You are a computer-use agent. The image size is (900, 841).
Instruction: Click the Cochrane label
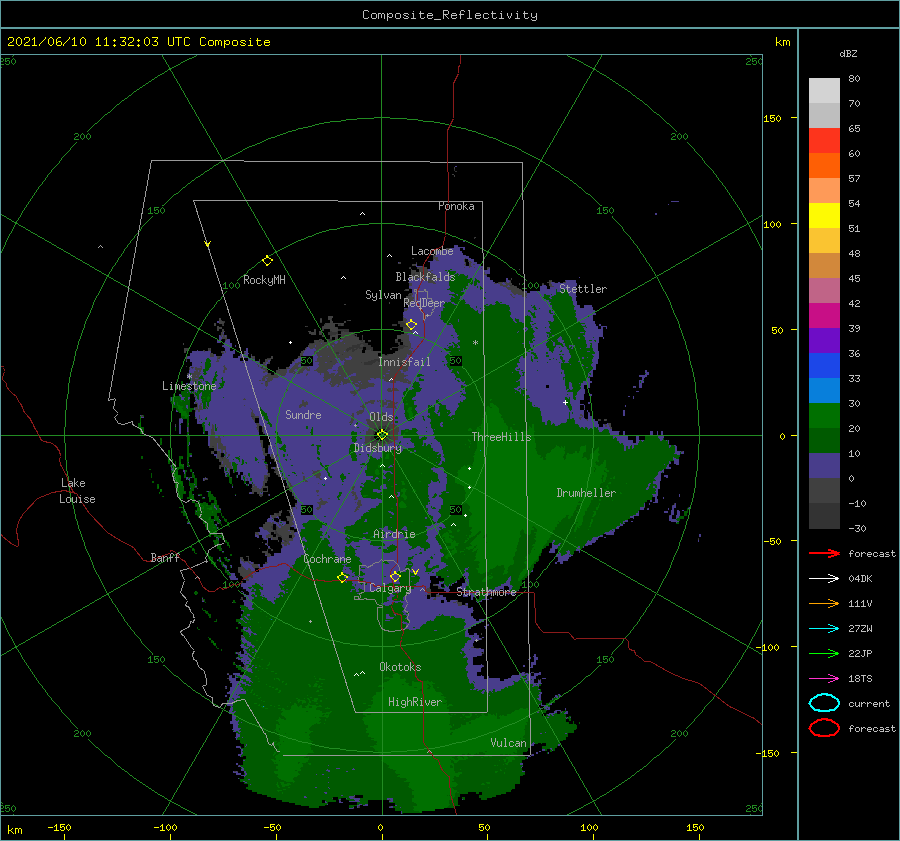point(327,559)
